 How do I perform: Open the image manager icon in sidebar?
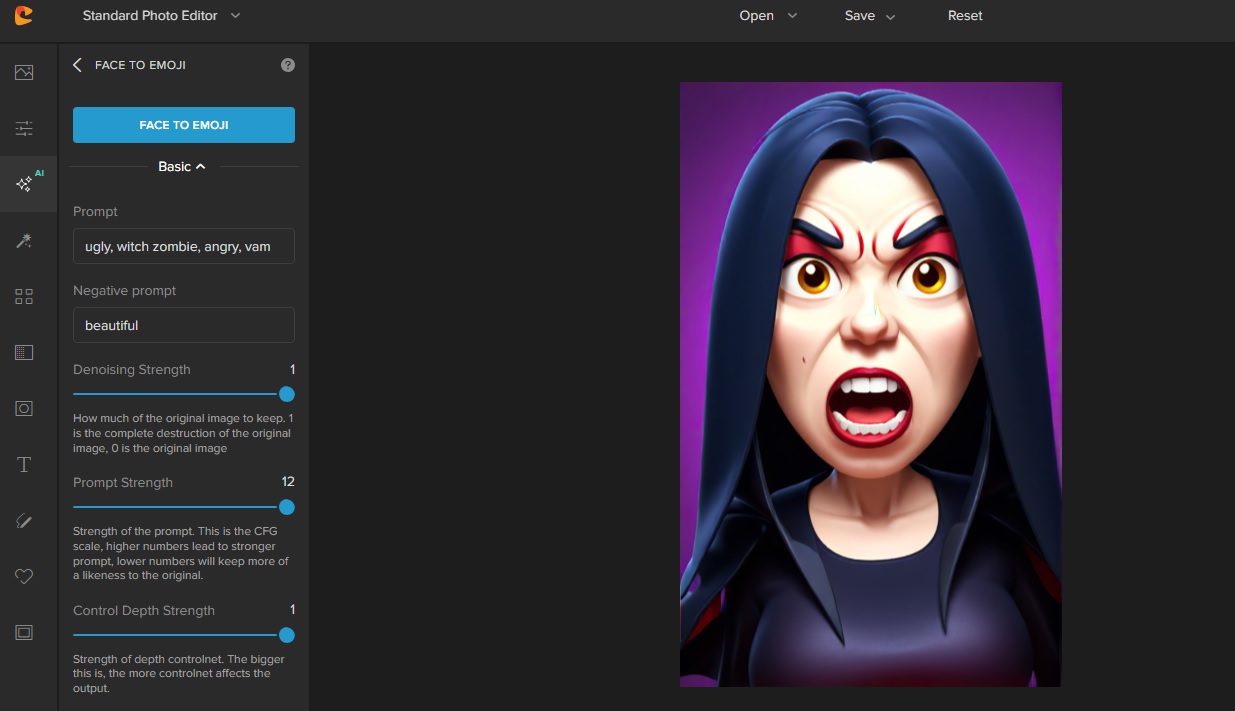[24, 72]
